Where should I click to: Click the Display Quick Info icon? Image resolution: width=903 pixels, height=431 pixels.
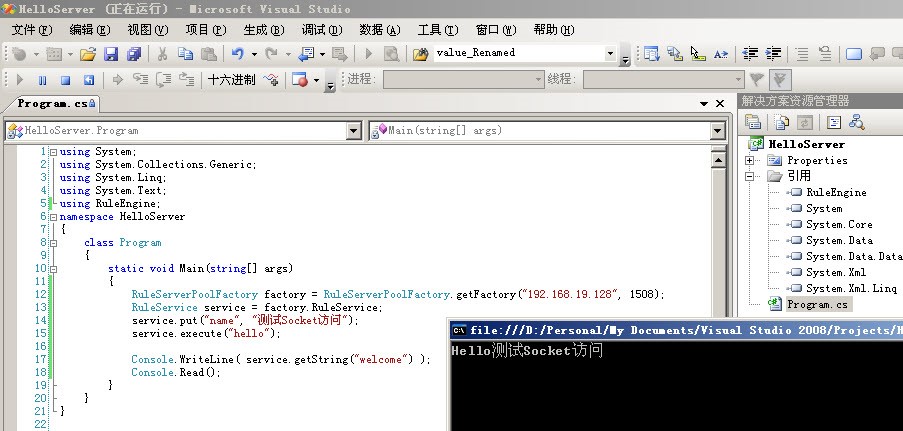point(697,54)
